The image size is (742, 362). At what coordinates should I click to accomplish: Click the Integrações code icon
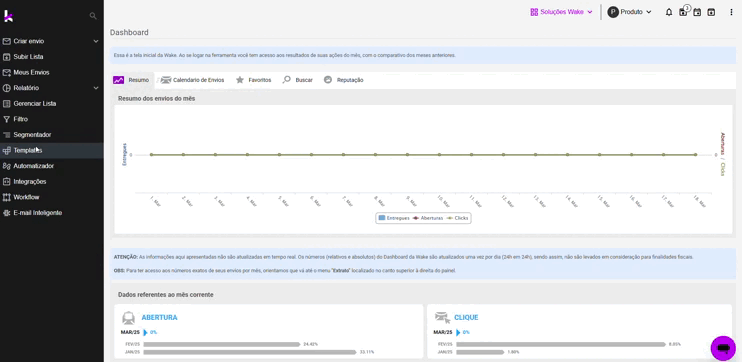[6, 182]
